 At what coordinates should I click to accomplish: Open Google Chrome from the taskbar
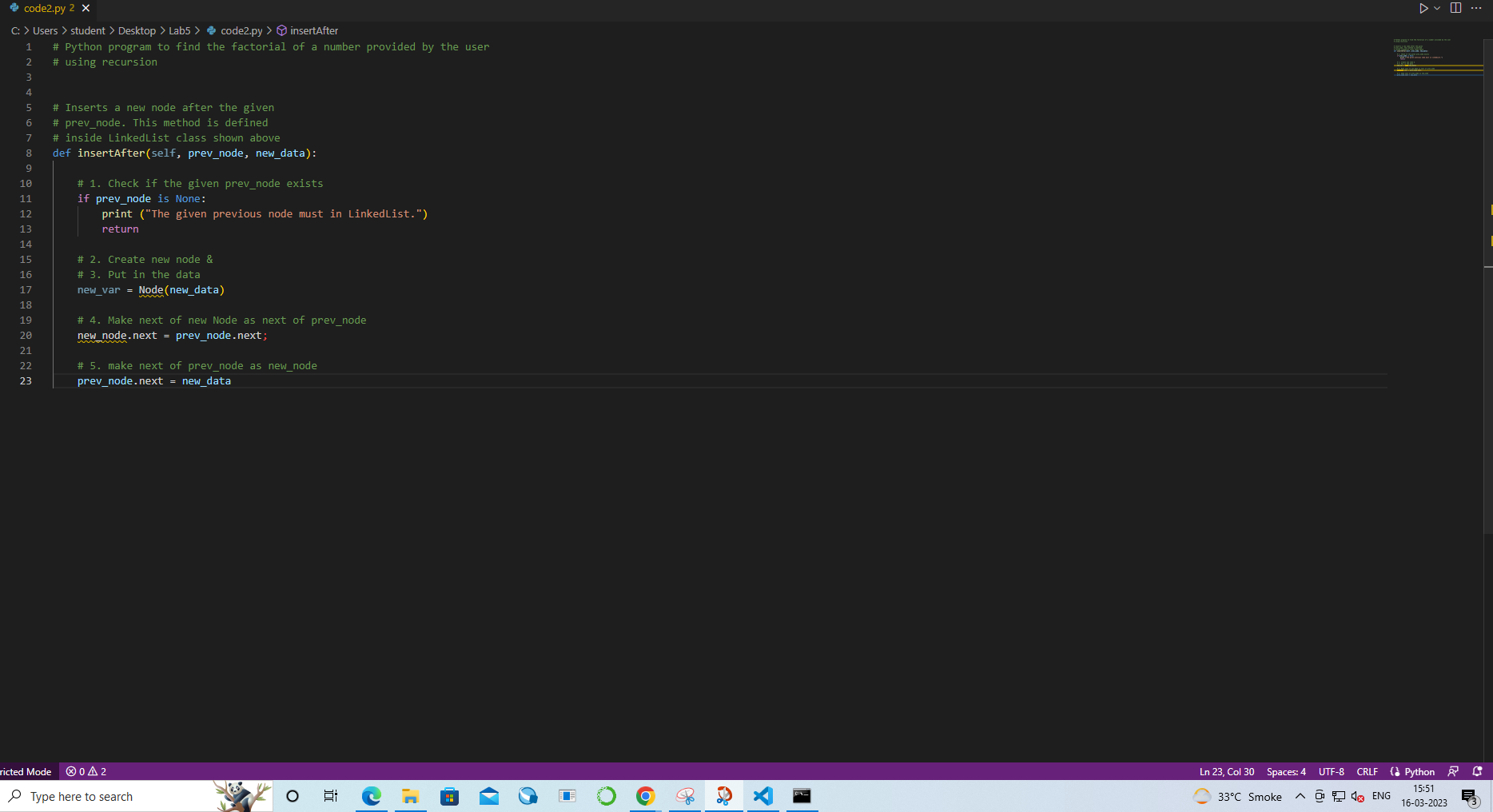tap(645, 796)
